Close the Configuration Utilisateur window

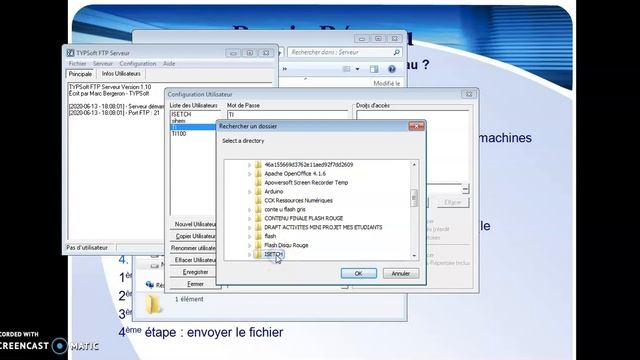[469, 94]
